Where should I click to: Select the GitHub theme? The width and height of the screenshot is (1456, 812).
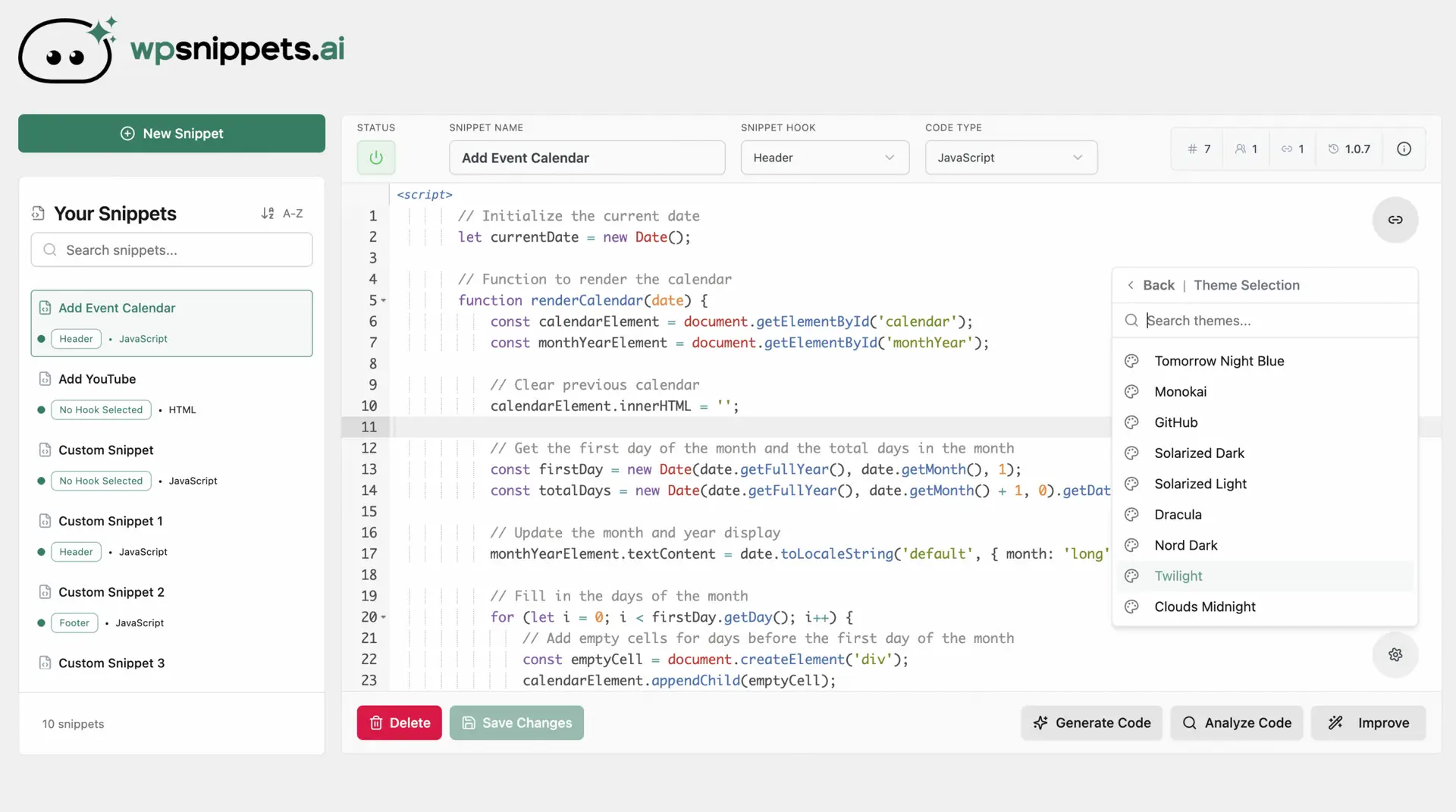(x=1264, y=422)
